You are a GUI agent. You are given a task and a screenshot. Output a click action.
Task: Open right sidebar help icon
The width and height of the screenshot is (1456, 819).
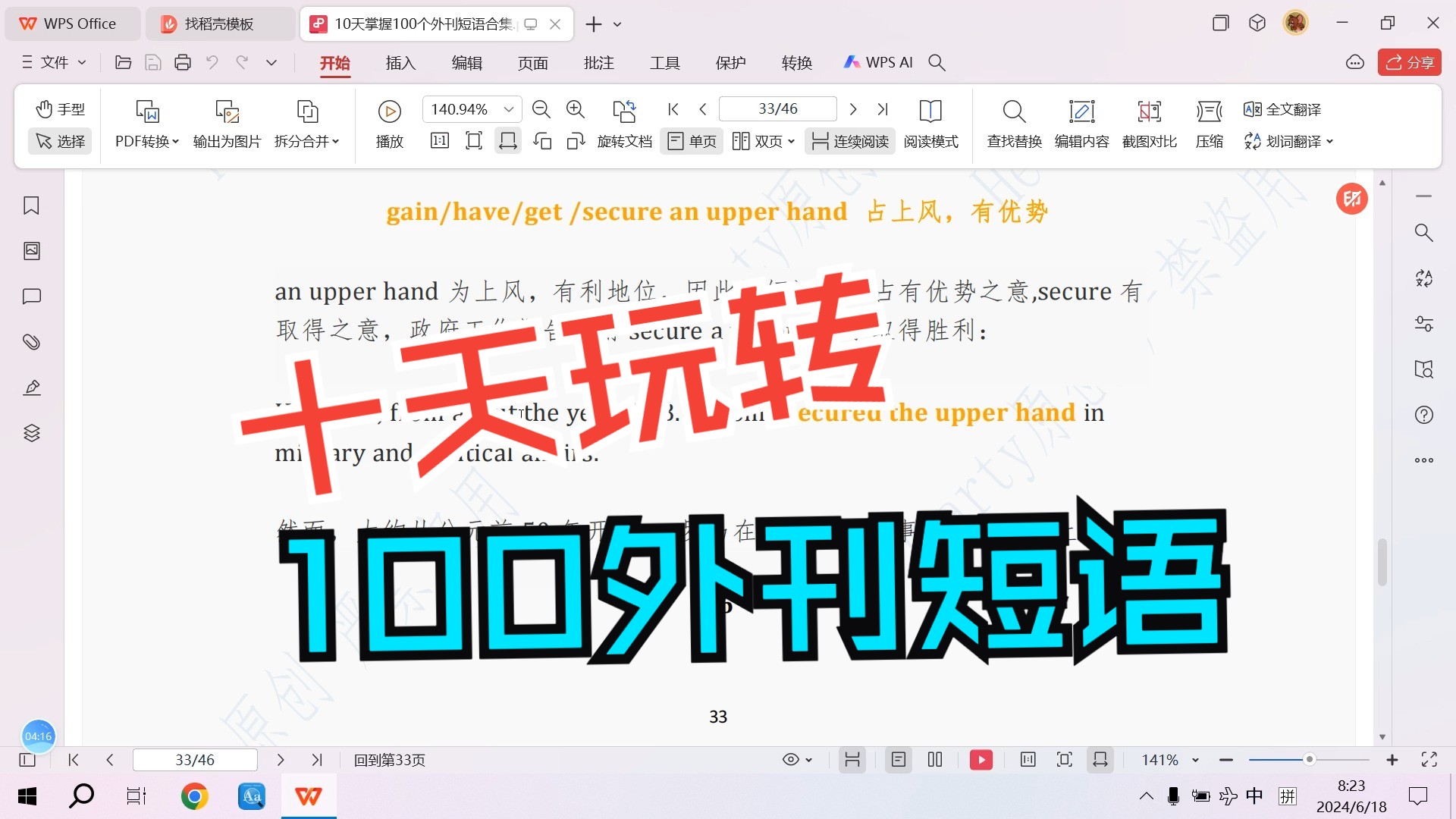tap(1424, 415)
